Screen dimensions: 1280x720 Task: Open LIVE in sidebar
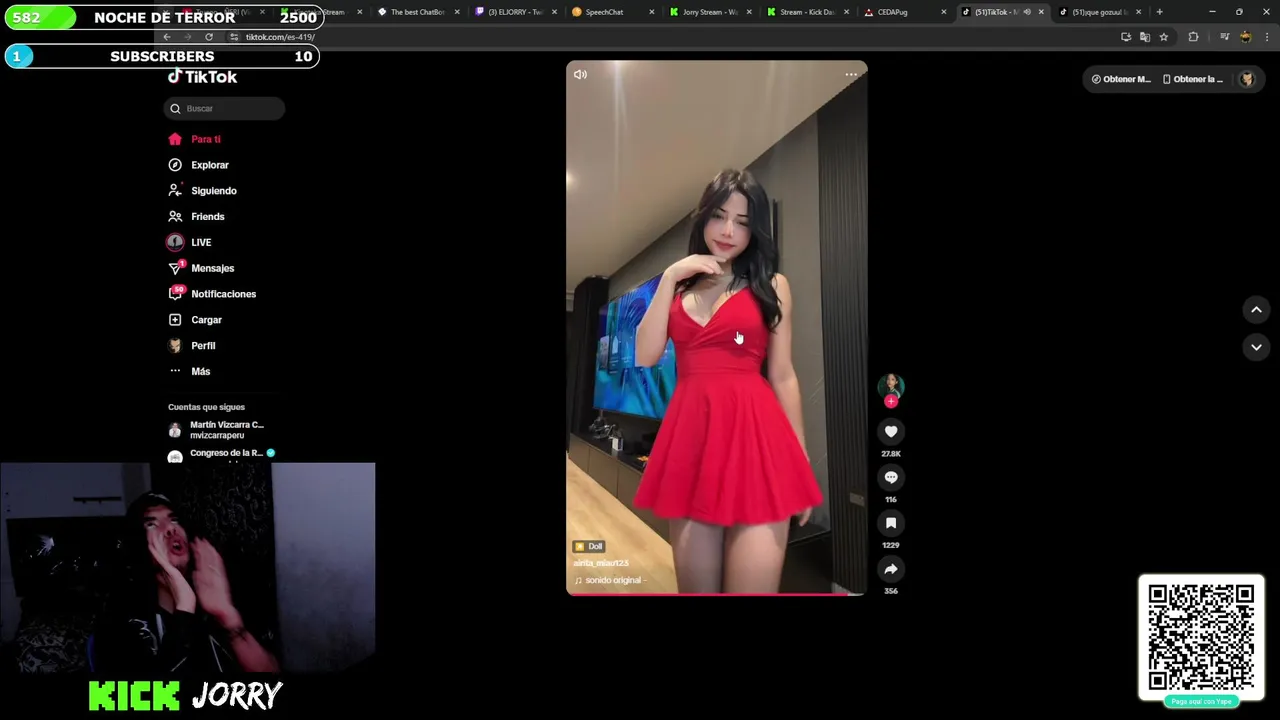coord(190,242)
